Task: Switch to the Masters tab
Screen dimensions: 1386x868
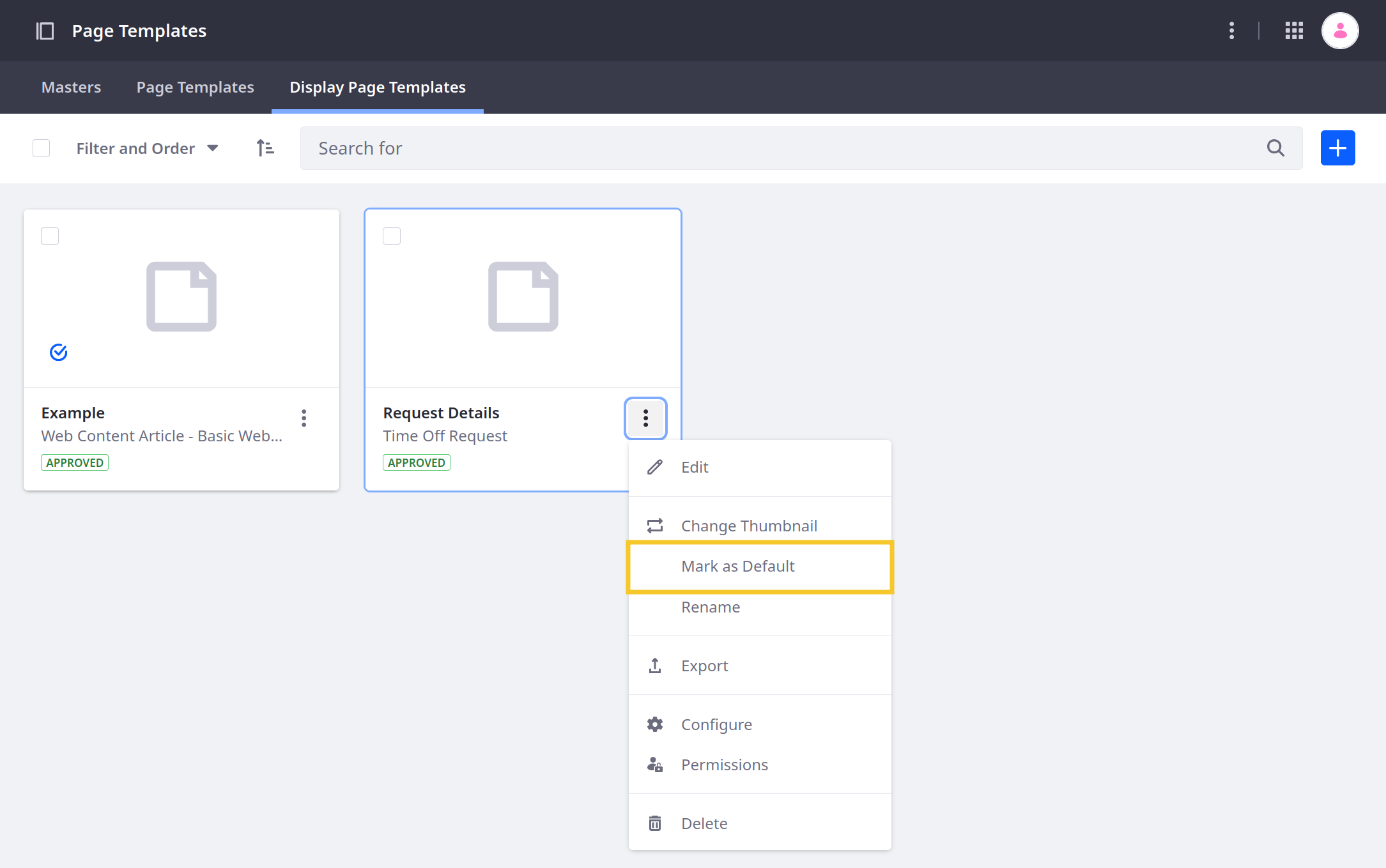Action: coord(71,87)
